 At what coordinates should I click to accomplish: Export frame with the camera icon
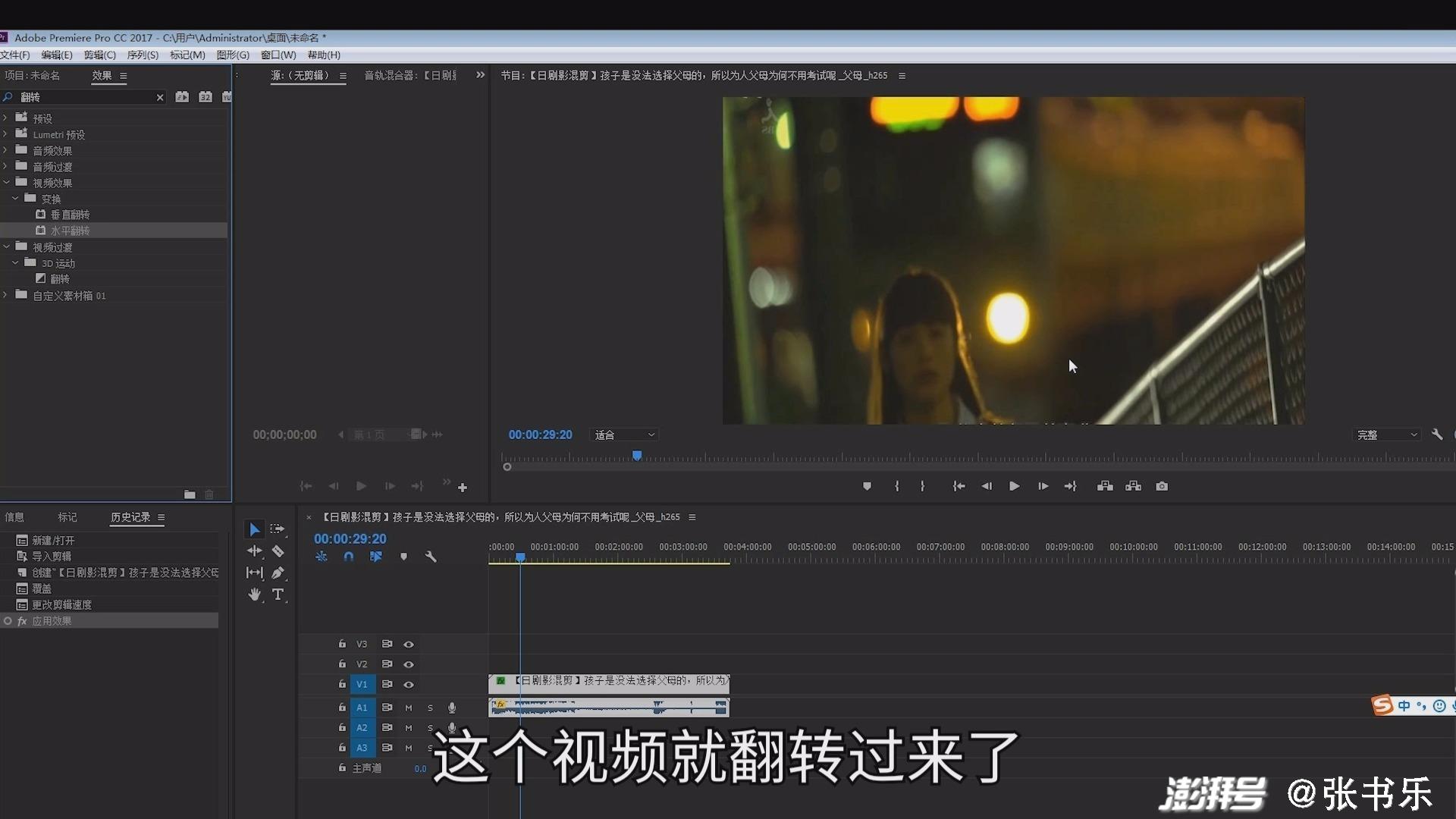tap(1162, 486)
